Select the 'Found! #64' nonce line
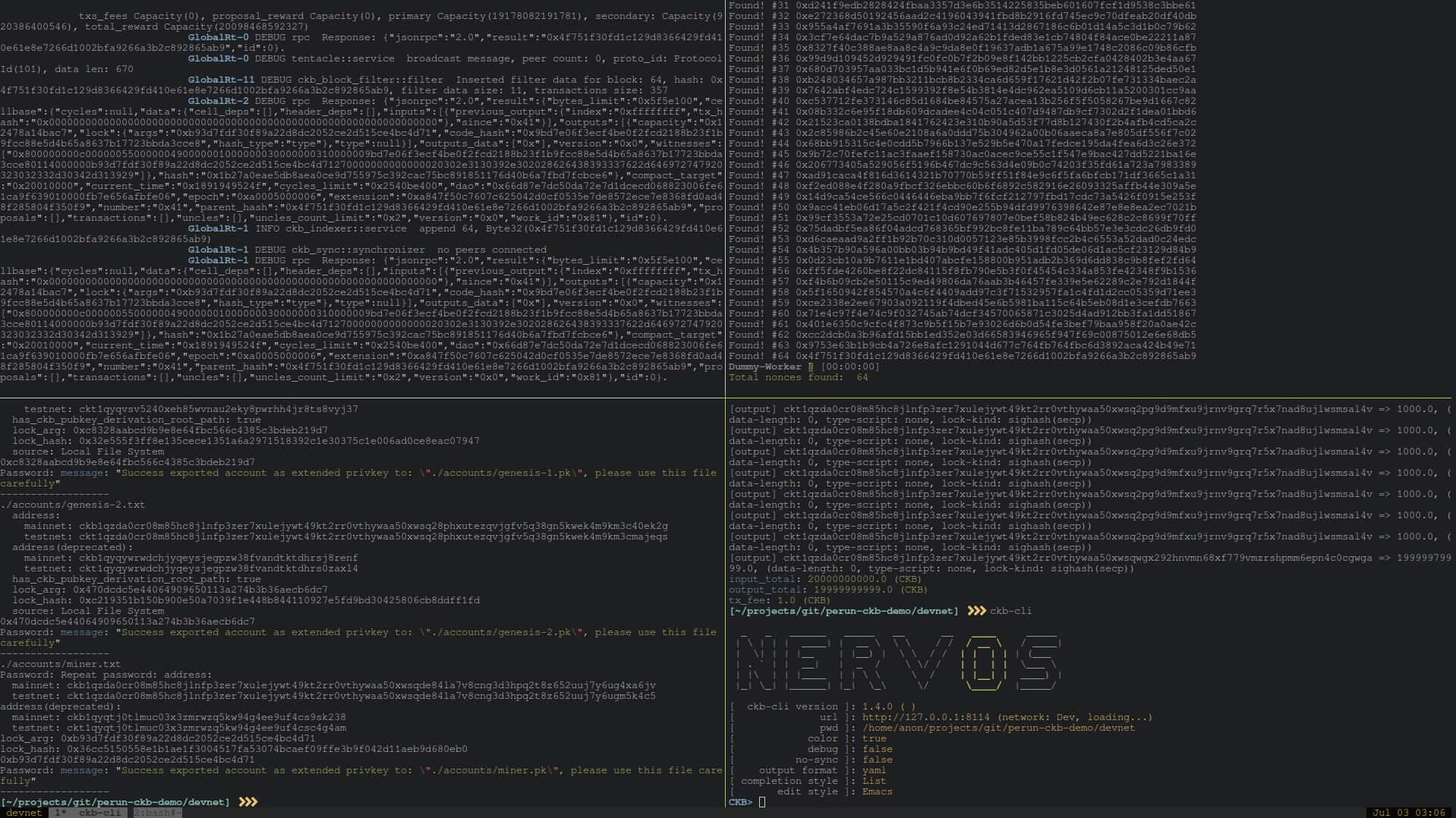 [963, 356]
